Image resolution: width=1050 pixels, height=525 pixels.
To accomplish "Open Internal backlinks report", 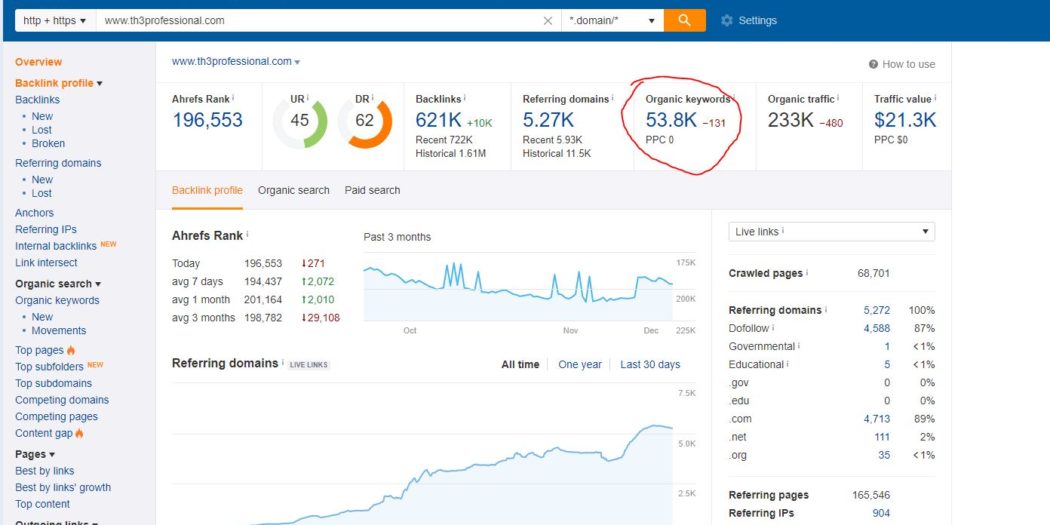I will coord(56,246).
